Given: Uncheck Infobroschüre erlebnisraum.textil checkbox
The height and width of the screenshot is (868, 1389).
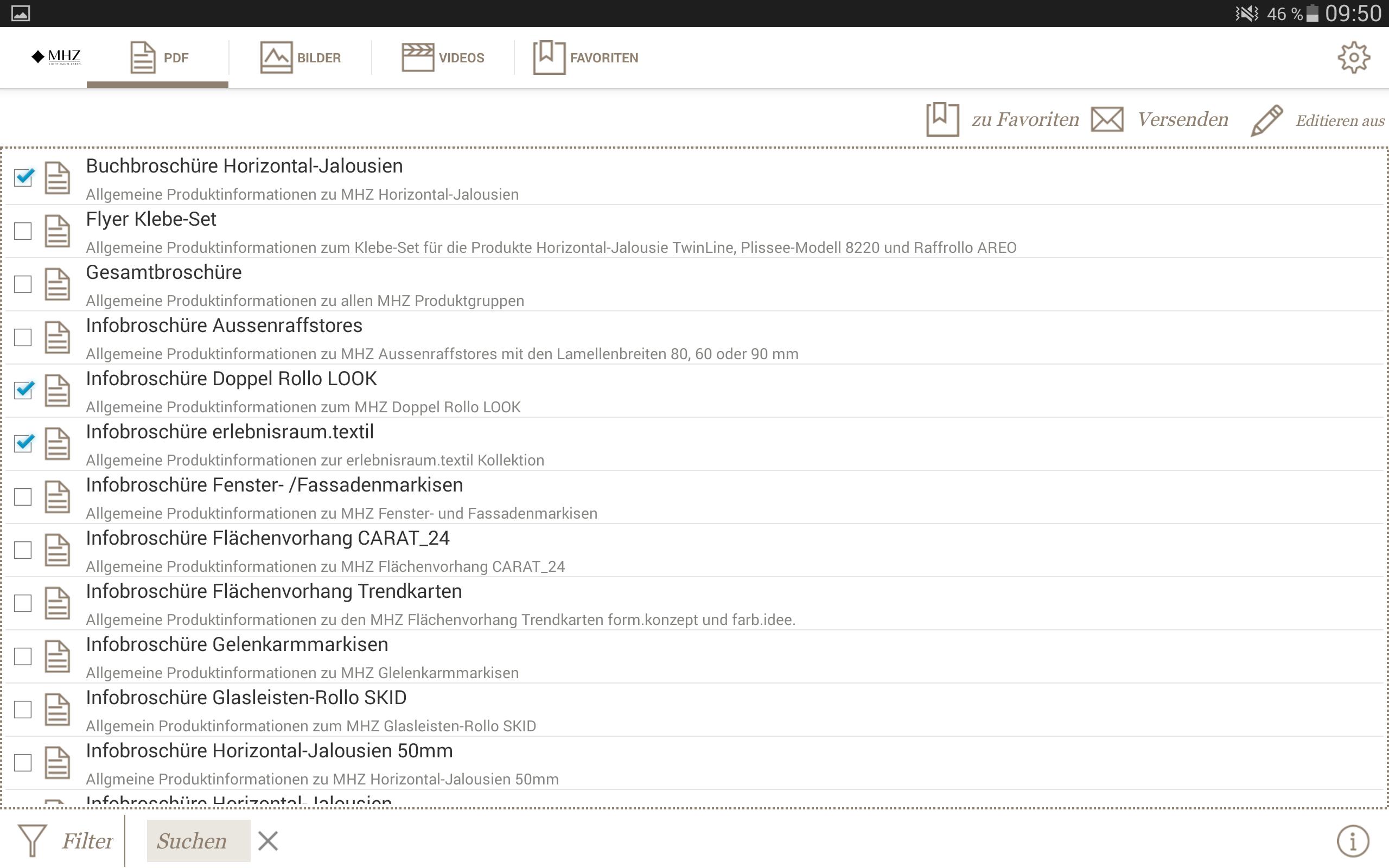Looking at the screenshot, I should tap(23, 444).
